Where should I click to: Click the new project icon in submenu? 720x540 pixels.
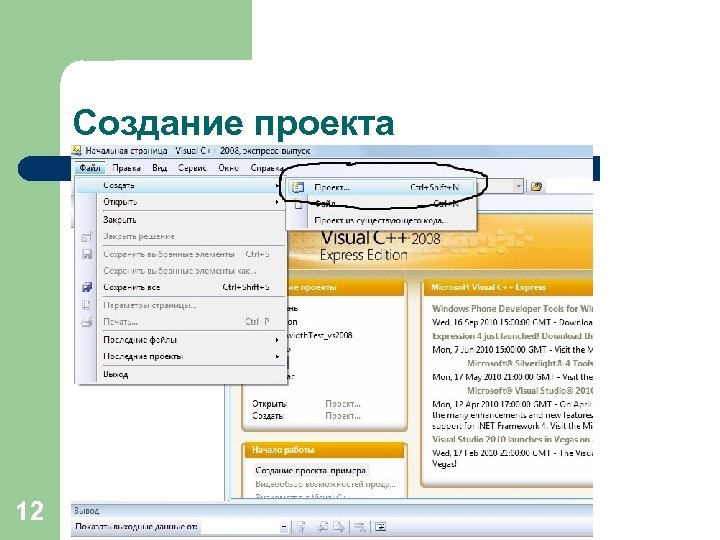tap(298, 187)
